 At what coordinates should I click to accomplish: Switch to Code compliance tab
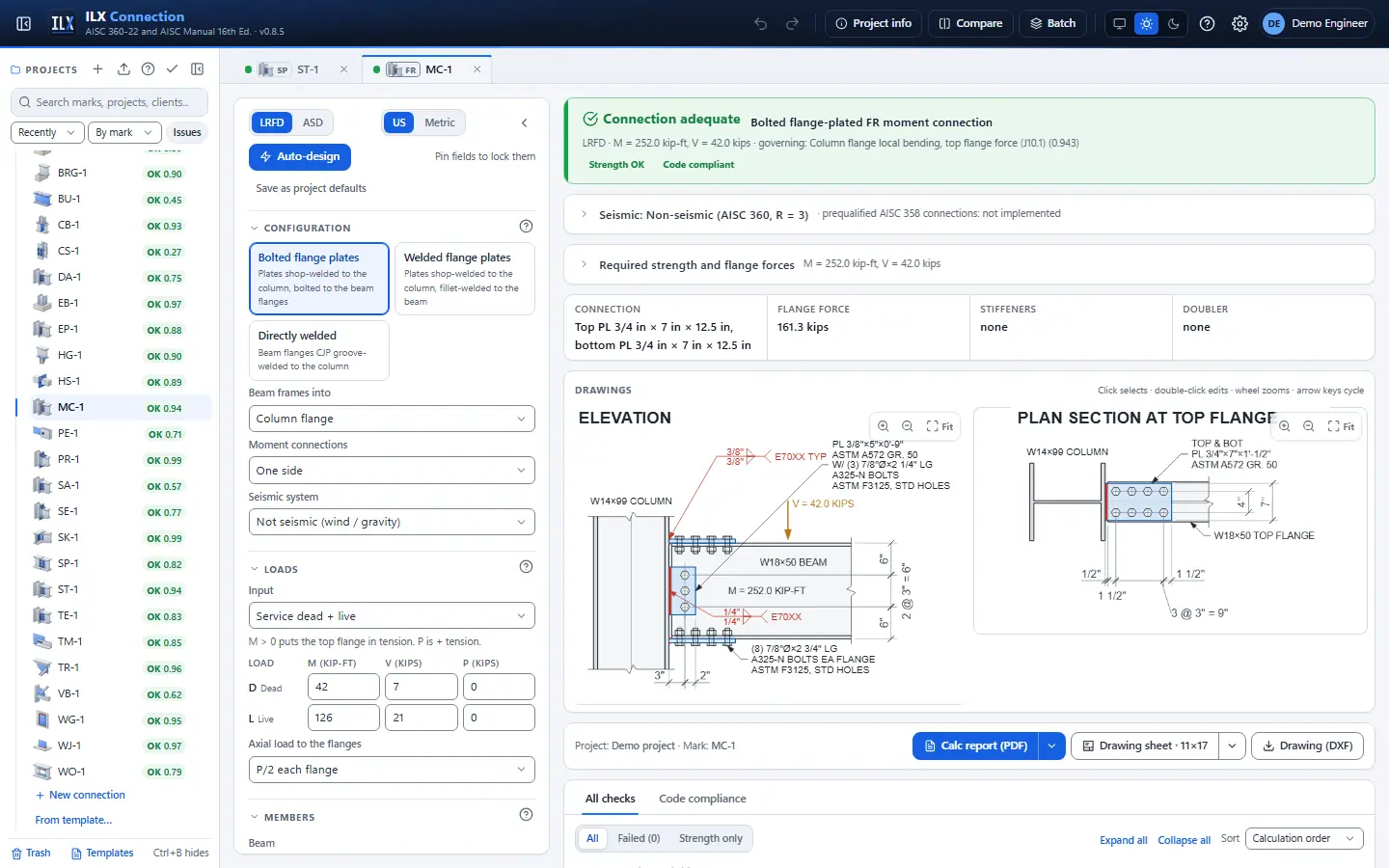[x=702, y=799]
